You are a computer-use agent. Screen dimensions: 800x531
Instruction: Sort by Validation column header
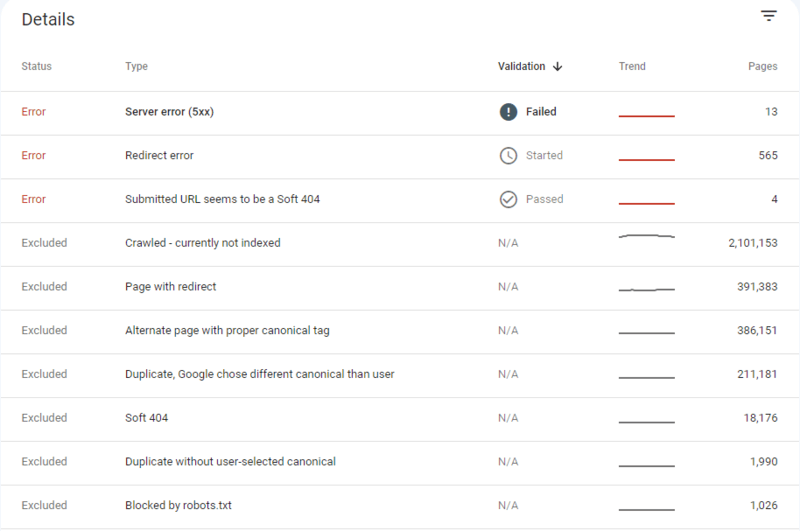521,67
